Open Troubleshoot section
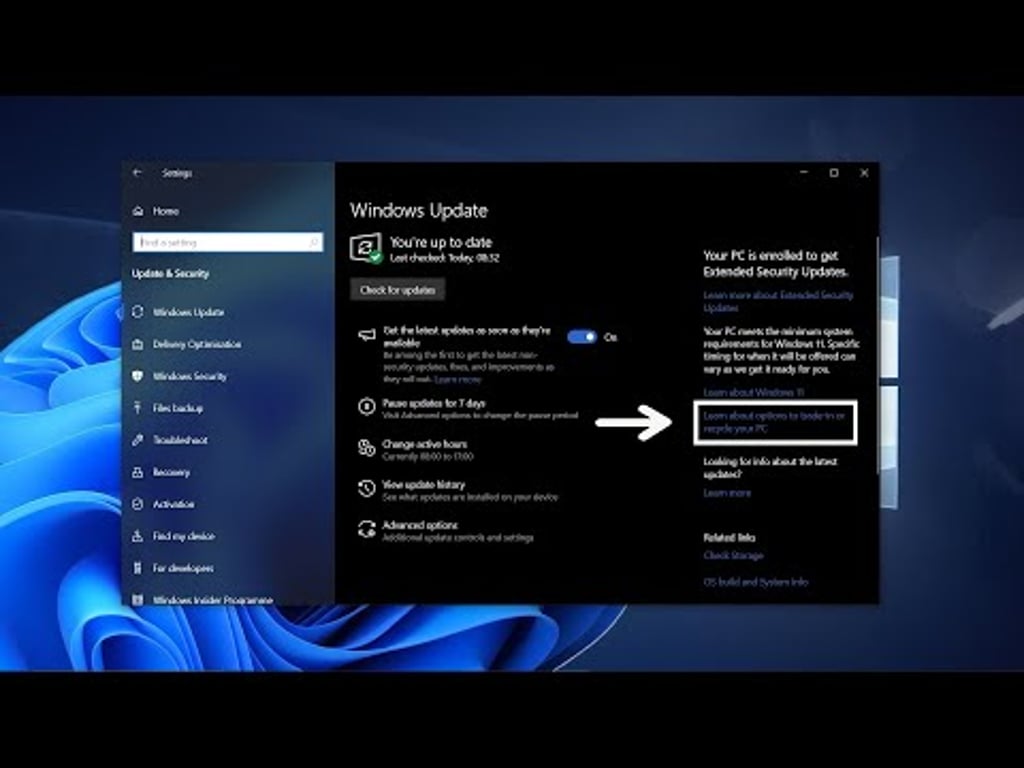Image resolution: width=1024 pixels, height=768 pixels. 180,440
